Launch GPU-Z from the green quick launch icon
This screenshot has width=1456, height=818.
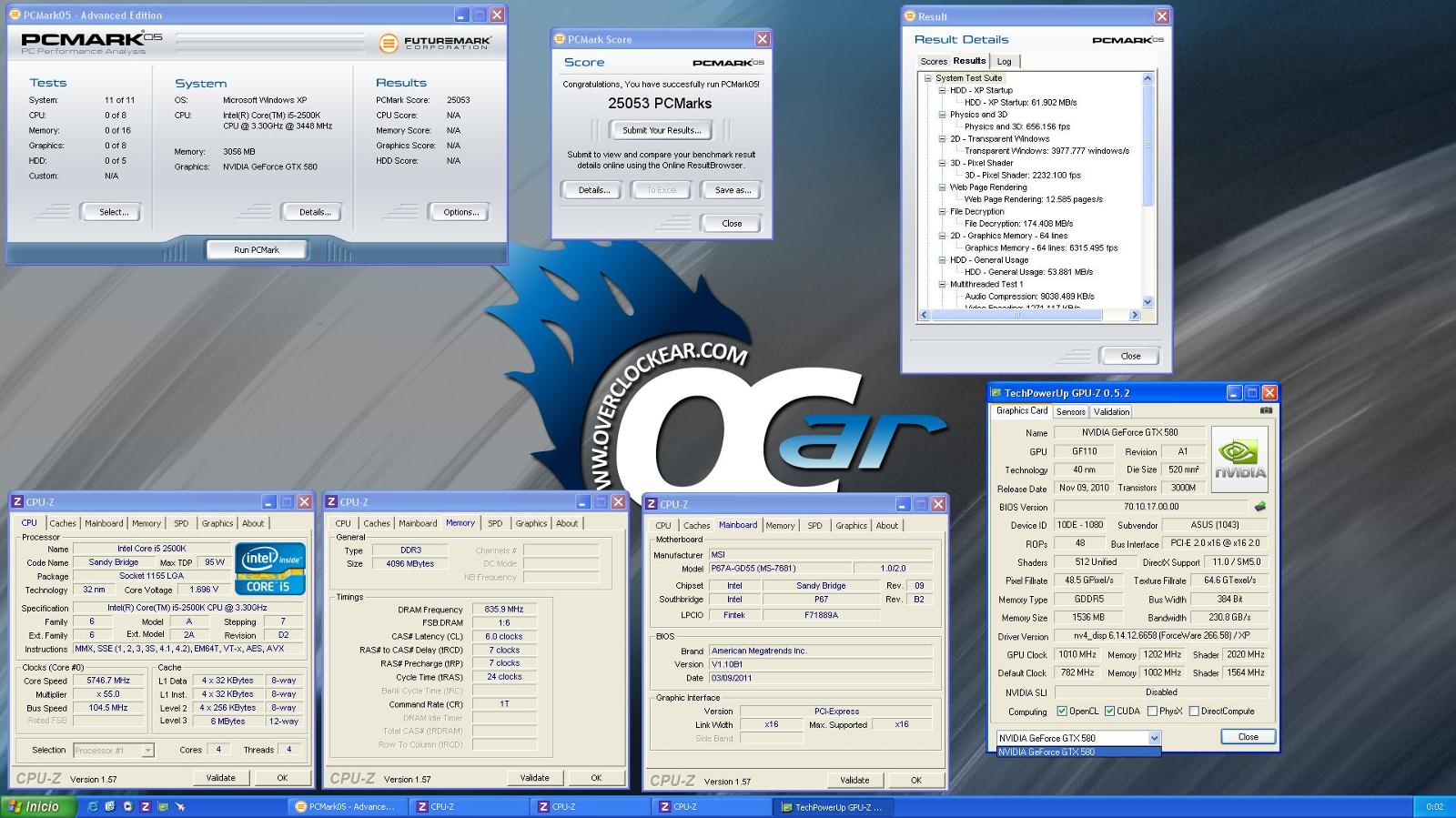pos(163,806)
